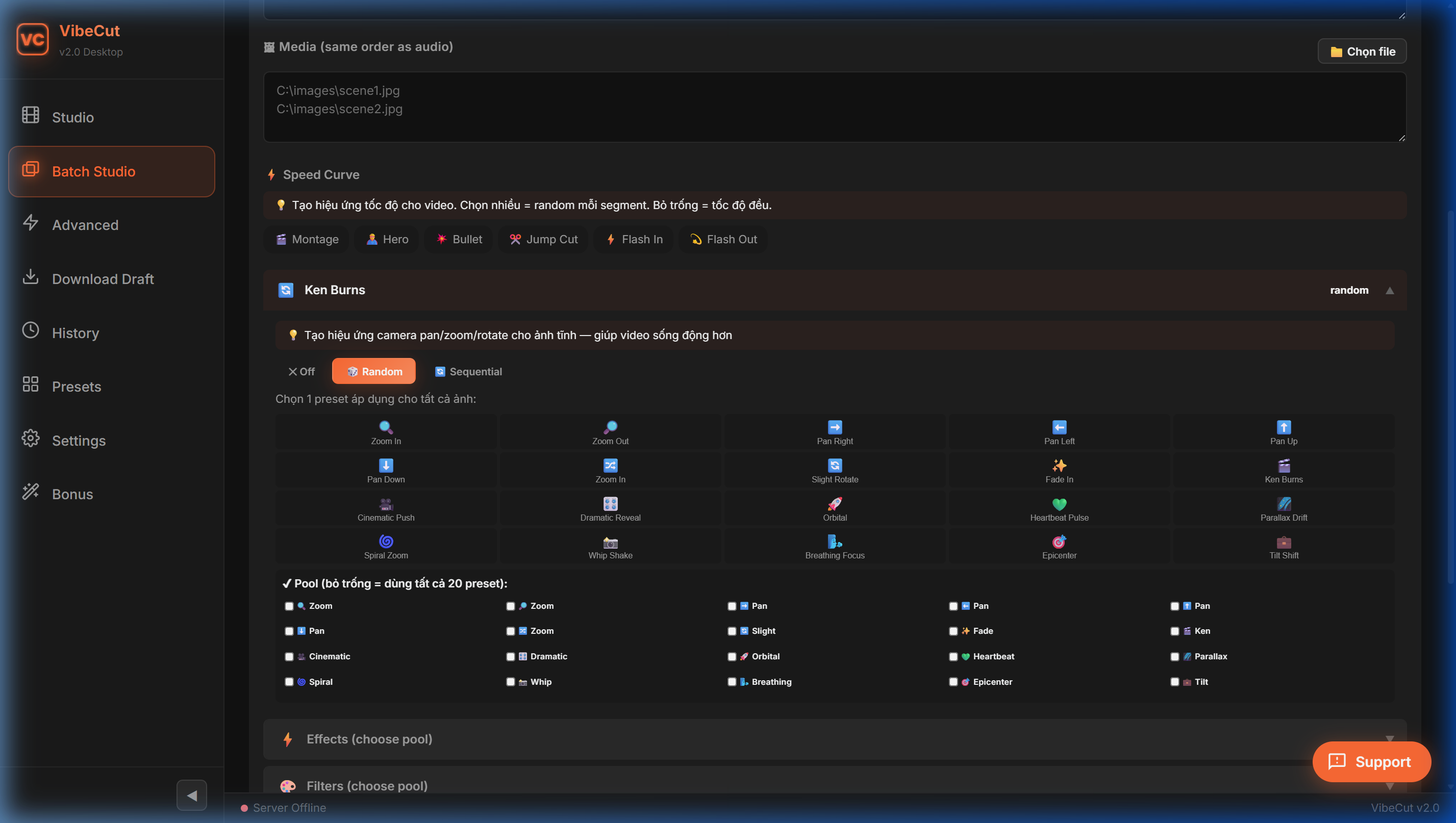Select the Zoom In tile with magnifier icon
This screenshot has height=823, width=1456.
pyautogui.click(x=386, y=432)
